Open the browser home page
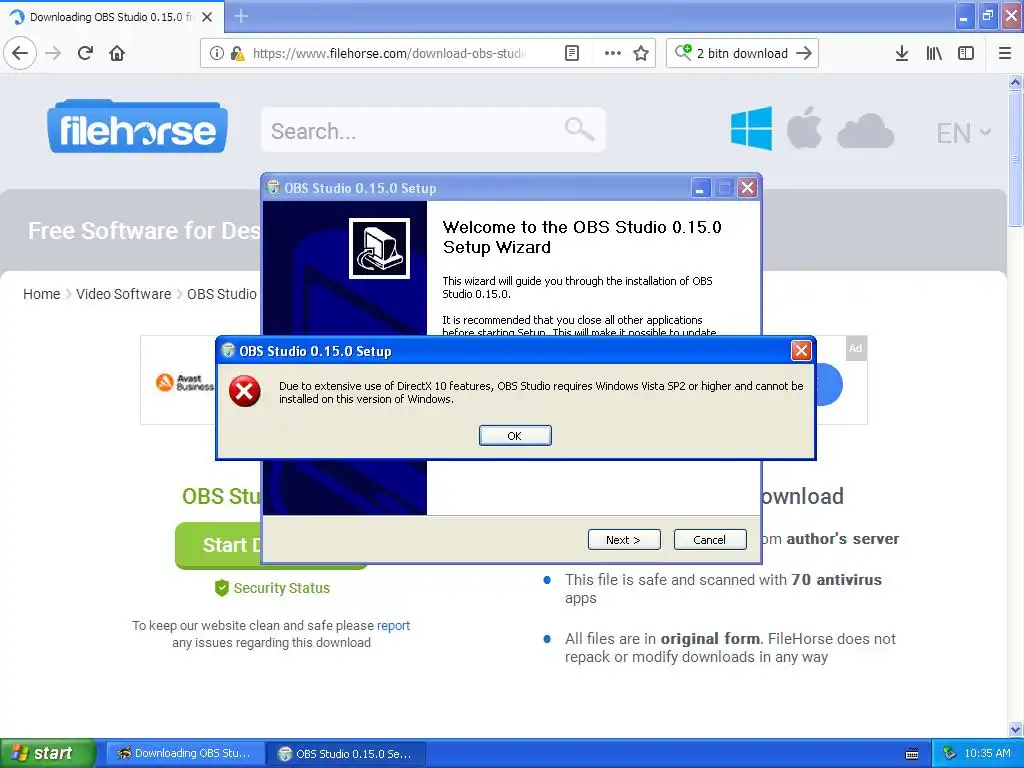 tap(117, 53)
